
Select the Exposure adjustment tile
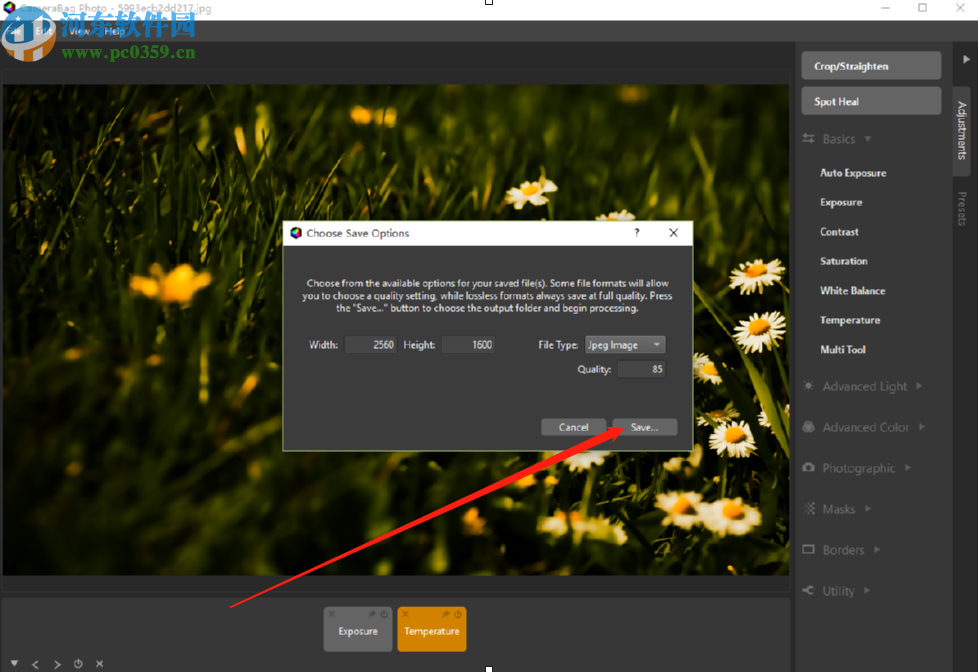point(358,631)
